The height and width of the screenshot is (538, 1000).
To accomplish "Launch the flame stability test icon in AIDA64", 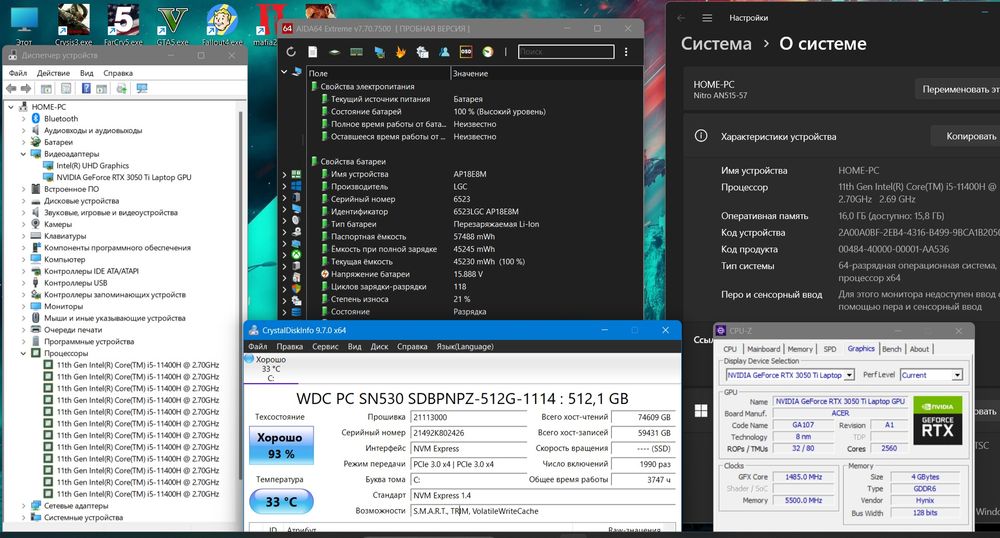I will coord(401,52).
